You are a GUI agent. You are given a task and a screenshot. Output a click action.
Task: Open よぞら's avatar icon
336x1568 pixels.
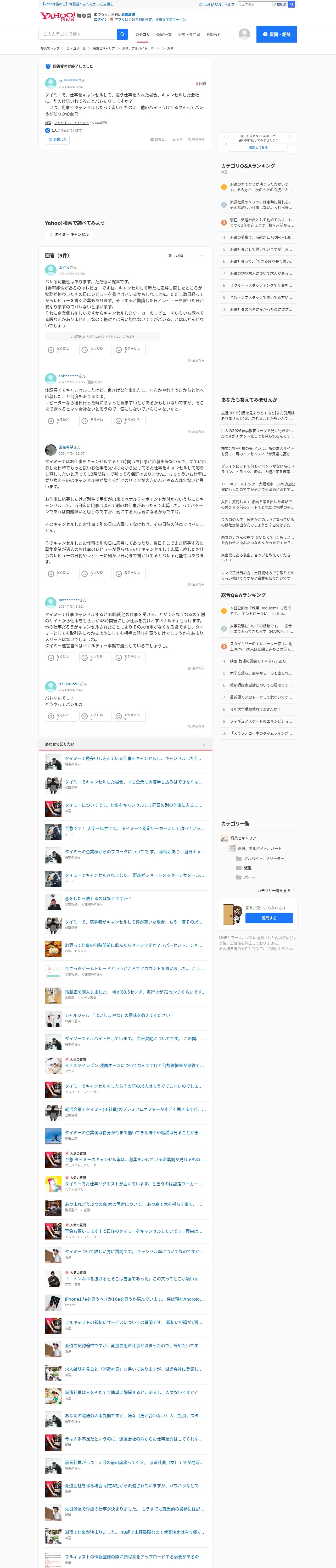pyautogui.click(x=51, y=270)
